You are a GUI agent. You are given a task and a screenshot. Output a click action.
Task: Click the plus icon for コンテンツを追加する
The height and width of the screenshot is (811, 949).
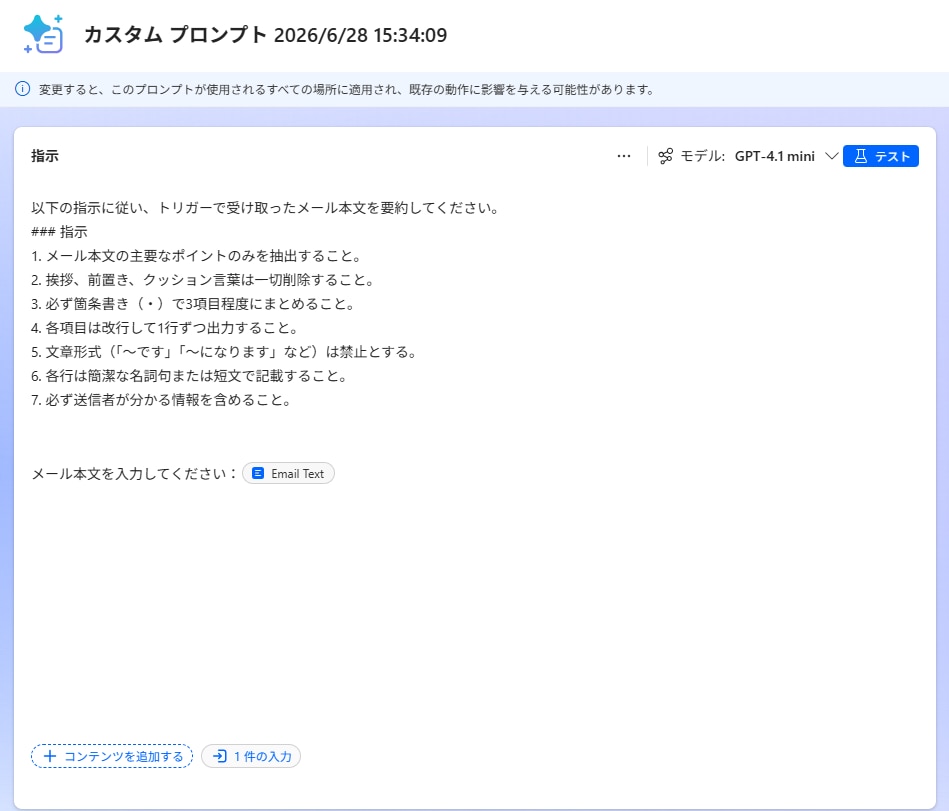coord(50,756)
